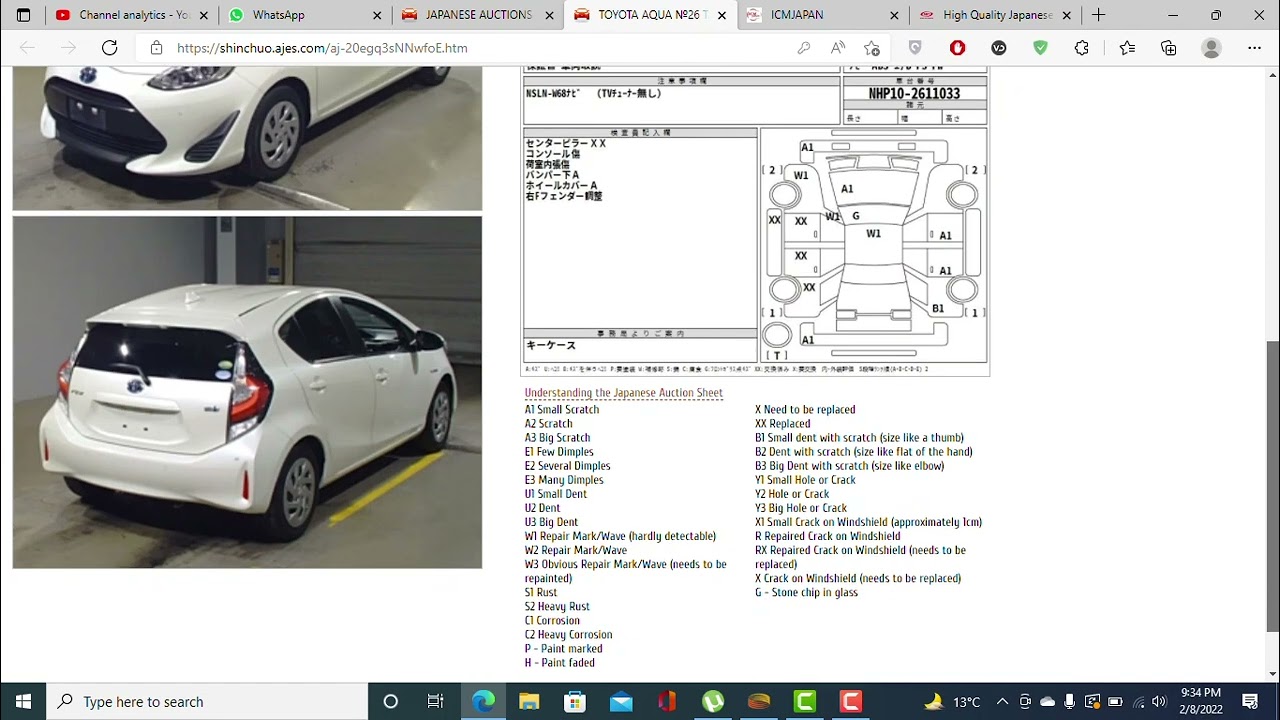
Task: Open the green Camtasia taskbar icon
Action: 805,701
